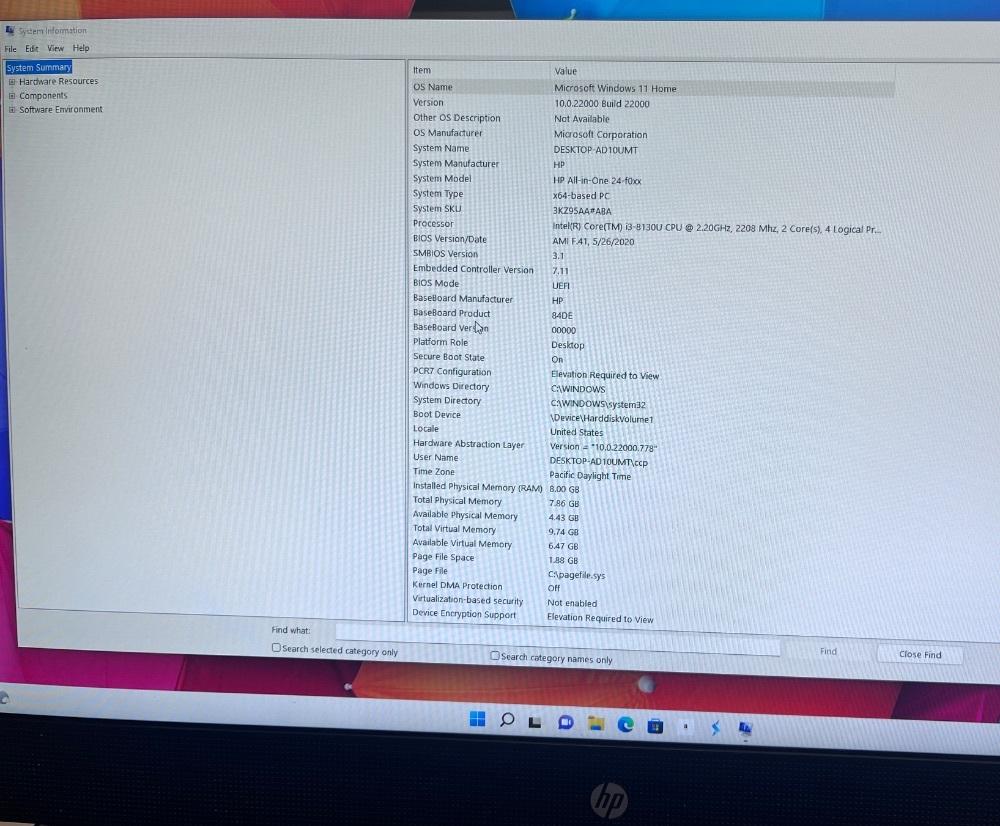The height and width of the screenshot is (826, 1000).
Task: Open the View menu
Action: tap(55, 48)
